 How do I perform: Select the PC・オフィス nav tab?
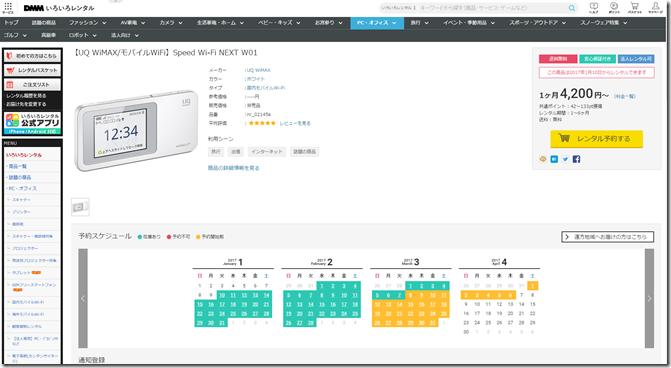[x=377, y=23]
